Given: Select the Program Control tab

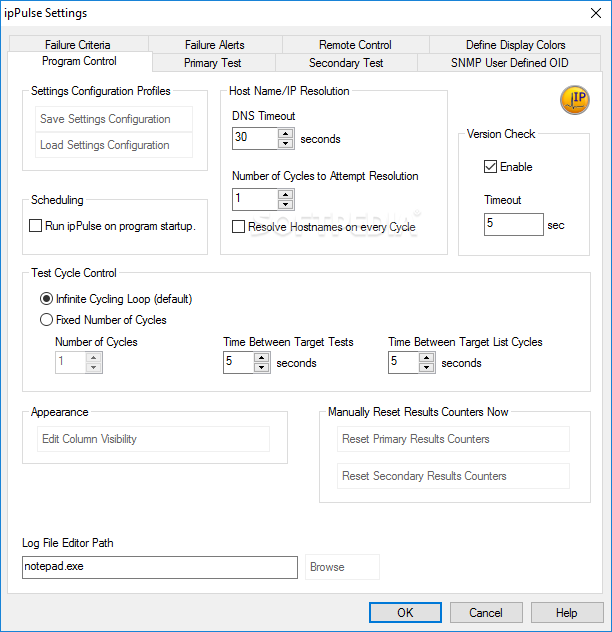Looking at the screenshot, I should 79,61.
